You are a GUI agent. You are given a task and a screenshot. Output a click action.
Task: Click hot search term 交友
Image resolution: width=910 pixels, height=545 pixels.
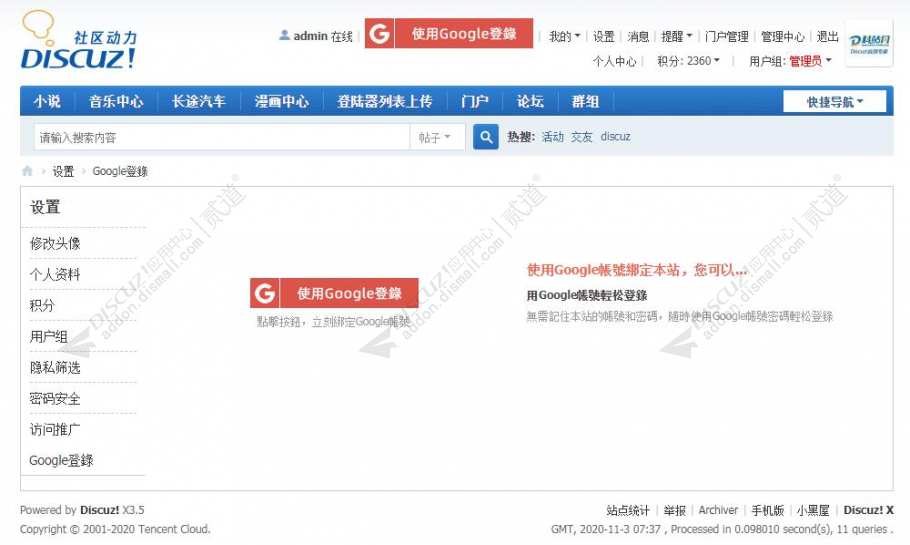pyautogui.click(x=582, y=137)
